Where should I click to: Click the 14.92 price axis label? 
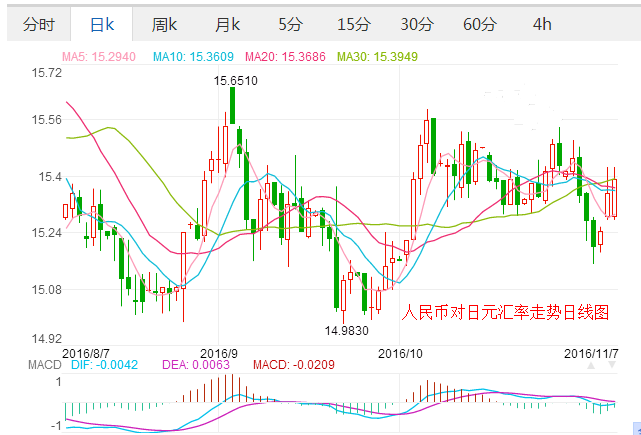click(47, 339)
